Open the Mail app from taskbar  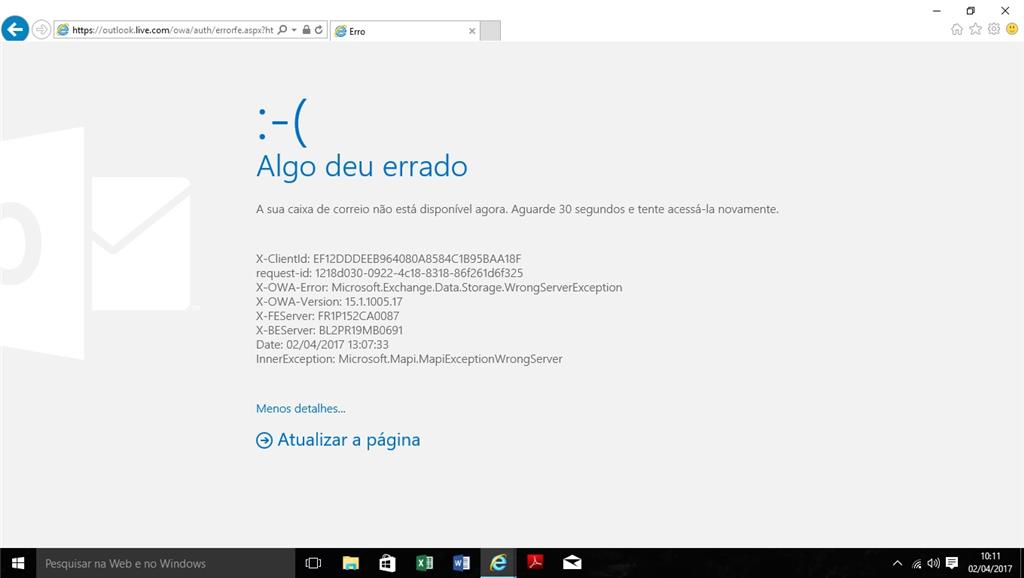coord(572,563)
